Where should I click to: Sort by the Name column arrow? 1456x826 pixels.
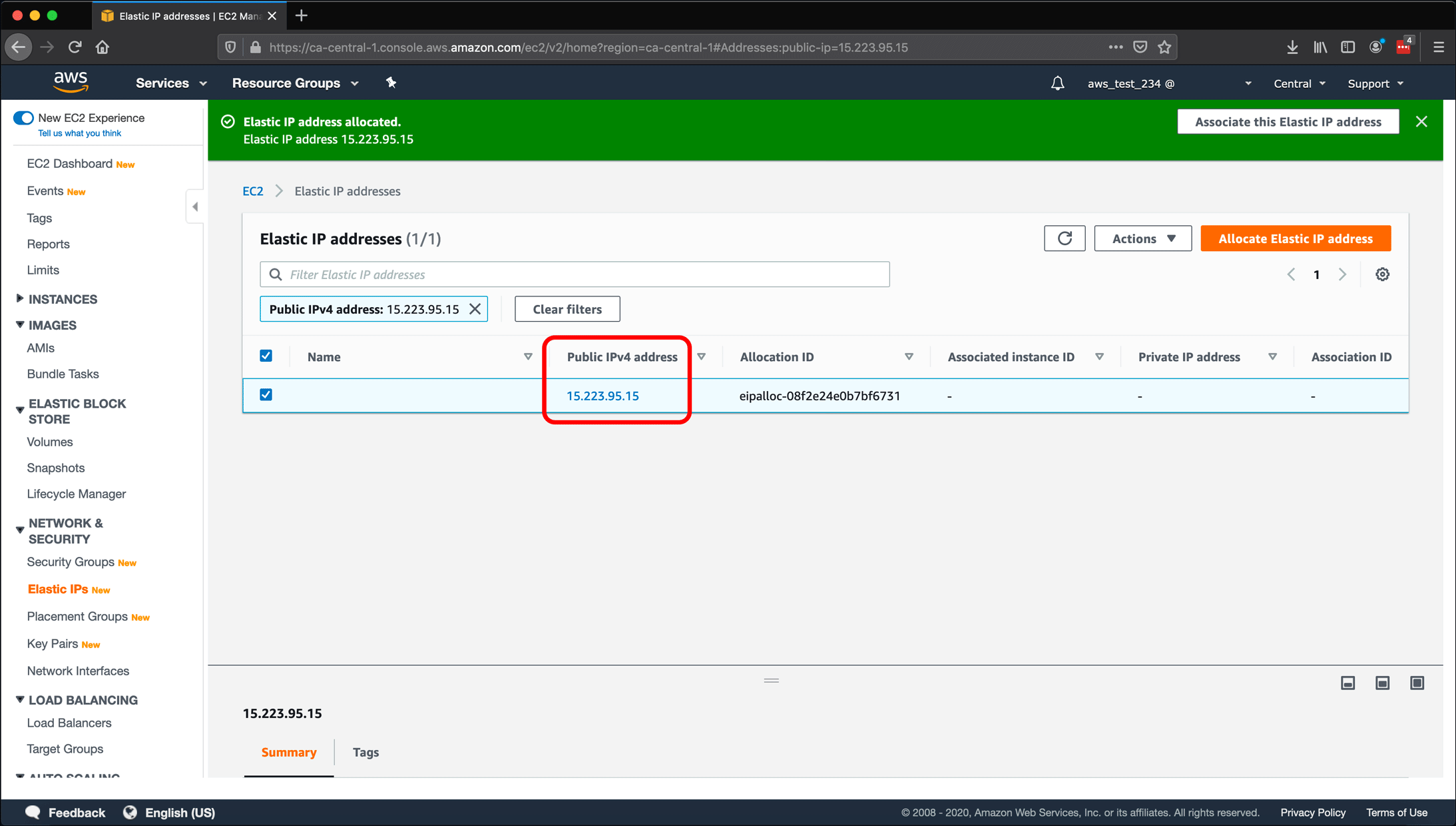click(x=528, y=356)
